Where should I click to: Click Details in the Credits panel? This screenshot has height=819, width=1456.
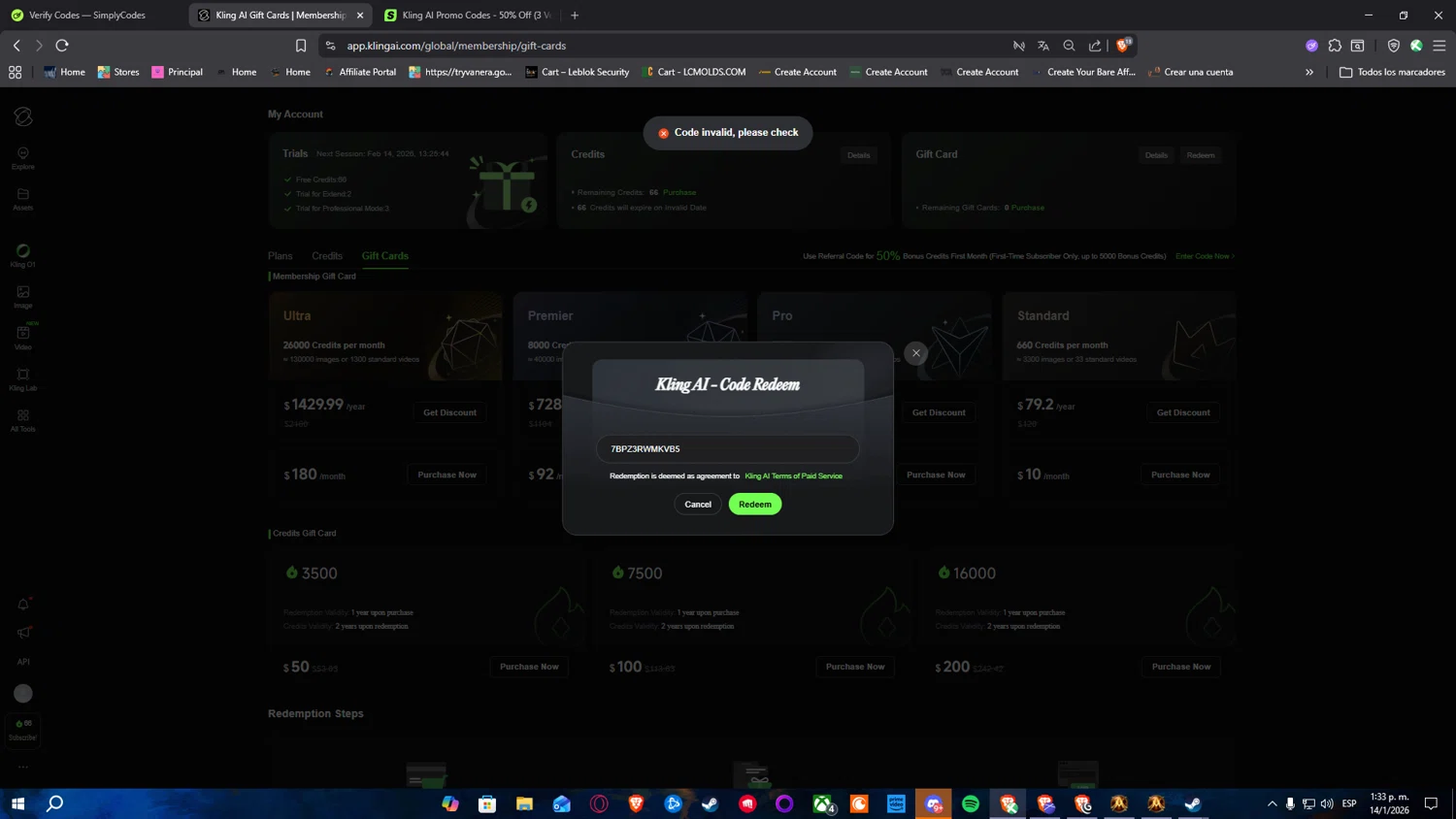[859, 155]
